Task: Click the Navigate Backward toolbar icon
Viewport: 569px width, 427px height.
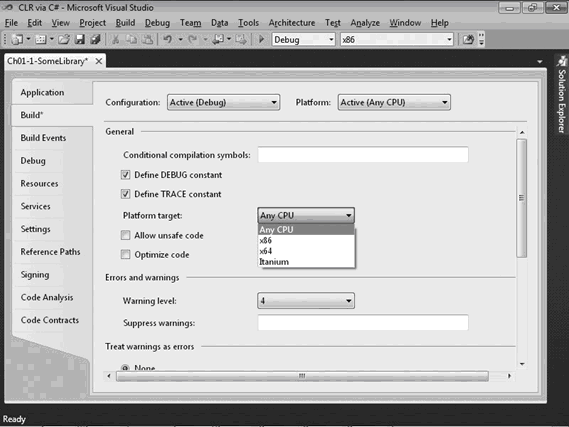Action: pyautogui.click(x=218, y=39)
